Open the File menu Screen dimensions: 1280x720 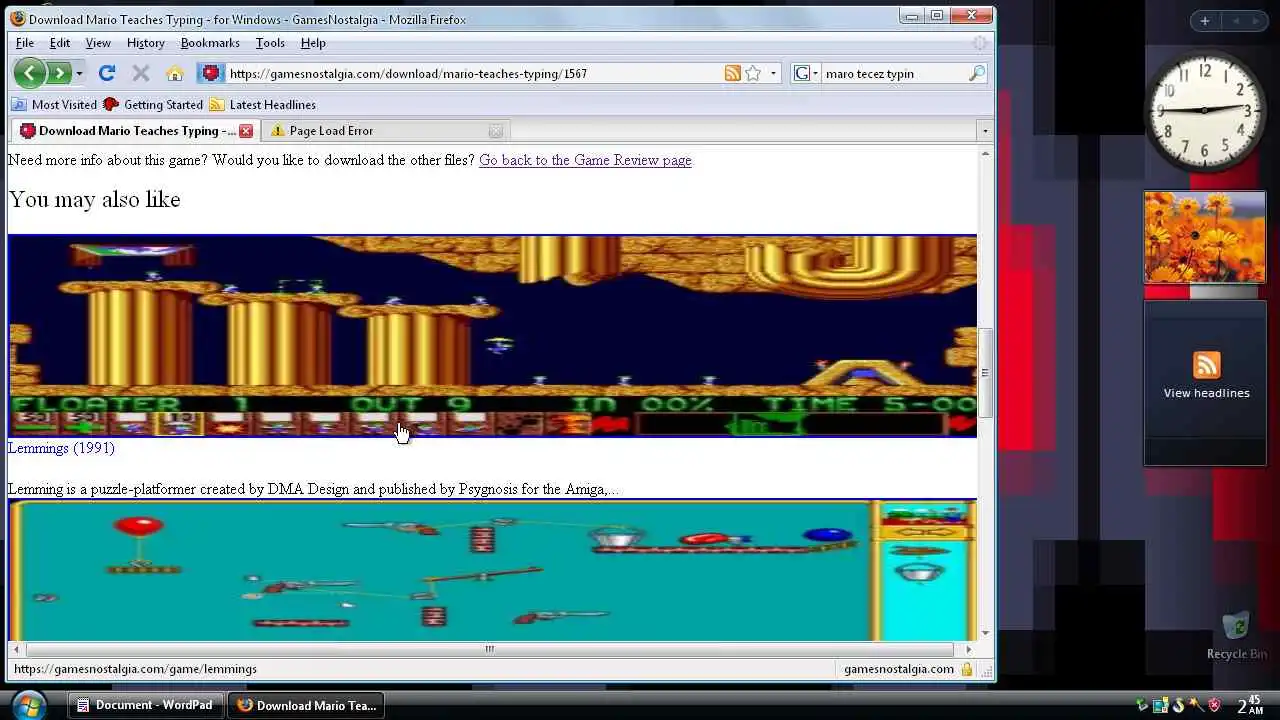[25, 43]
